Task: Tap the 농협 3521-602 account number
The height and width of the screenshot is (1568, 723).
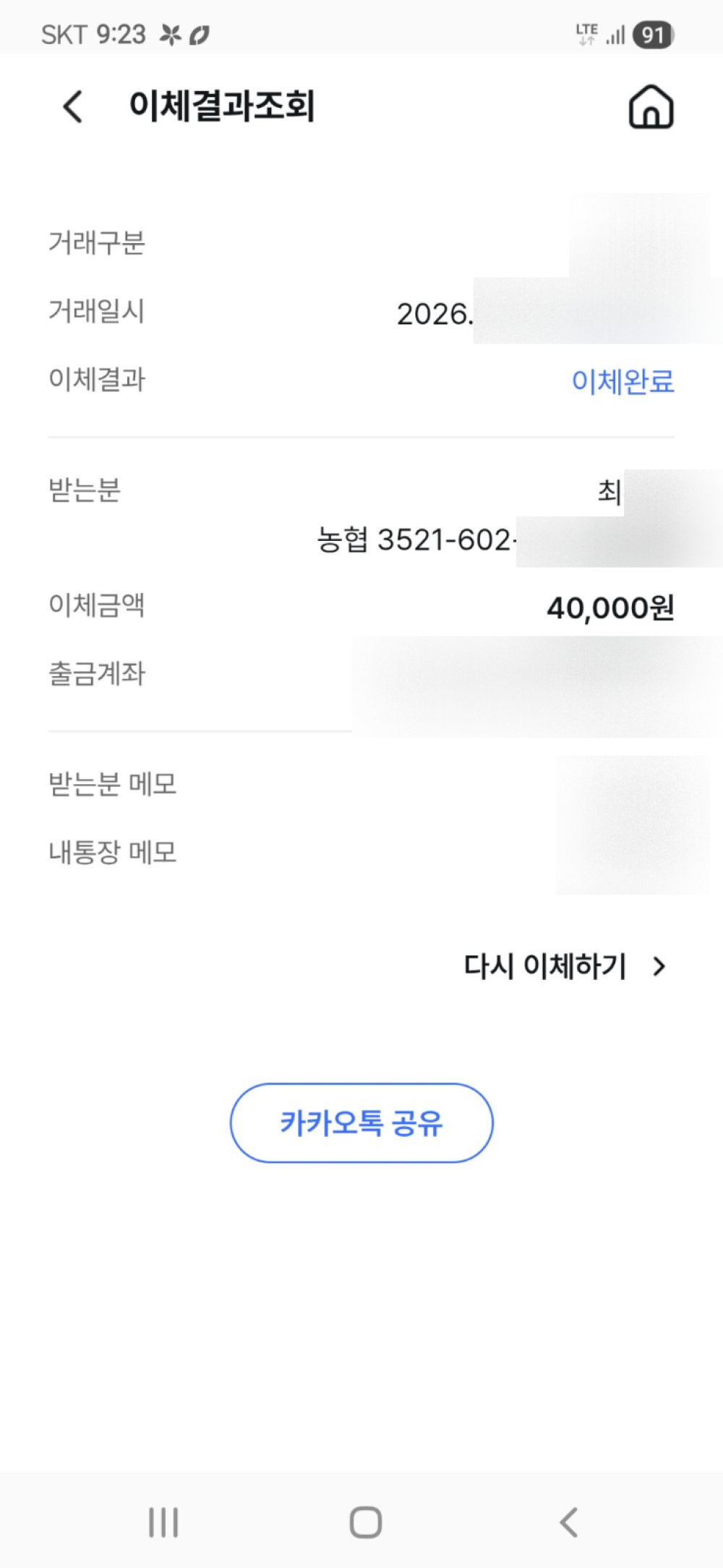Action: coord(415,540)
